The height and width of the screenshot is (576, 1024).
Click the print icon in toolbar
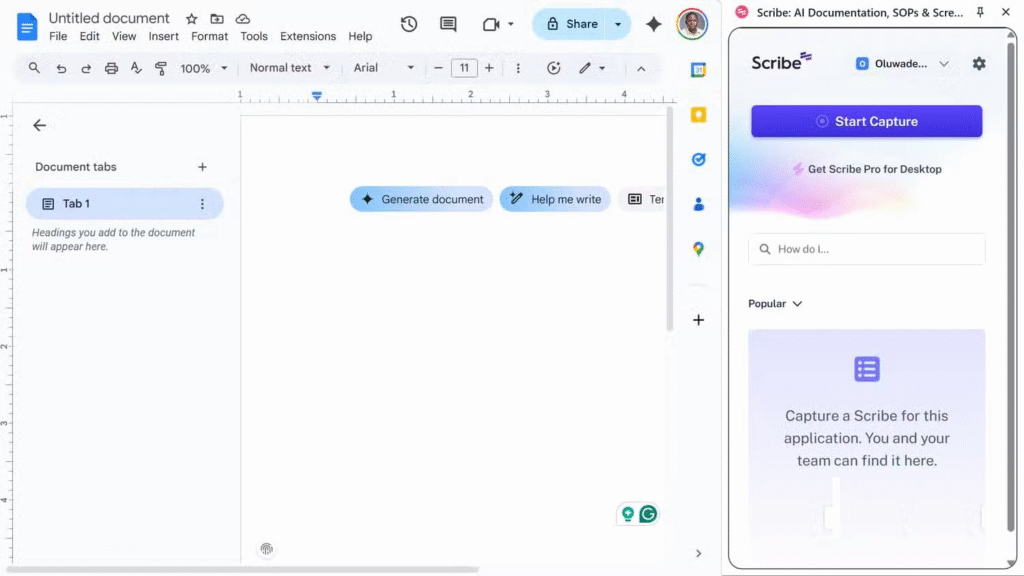coord(111,68)
